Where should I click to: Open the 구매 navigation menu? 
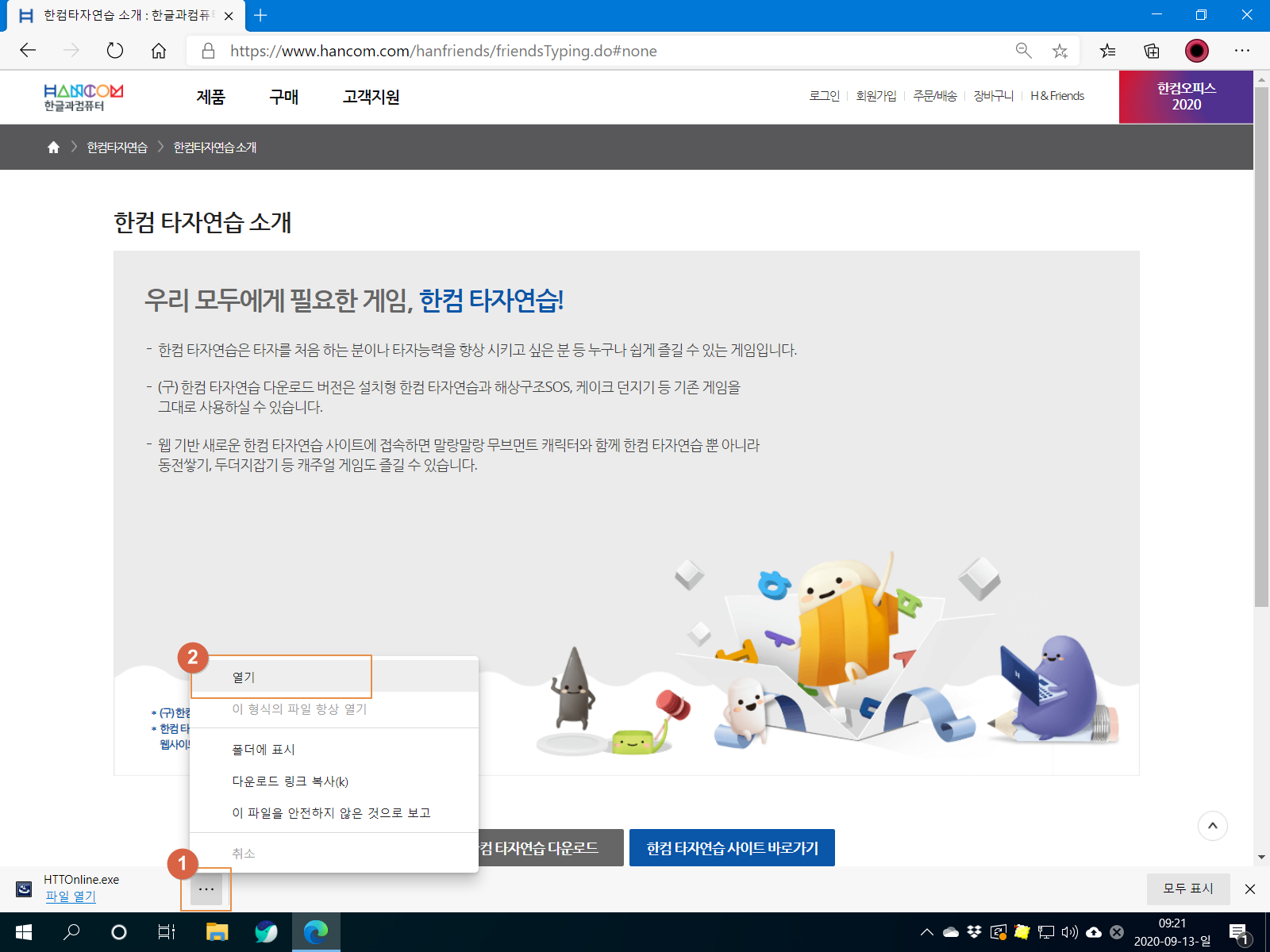(284, 97)
